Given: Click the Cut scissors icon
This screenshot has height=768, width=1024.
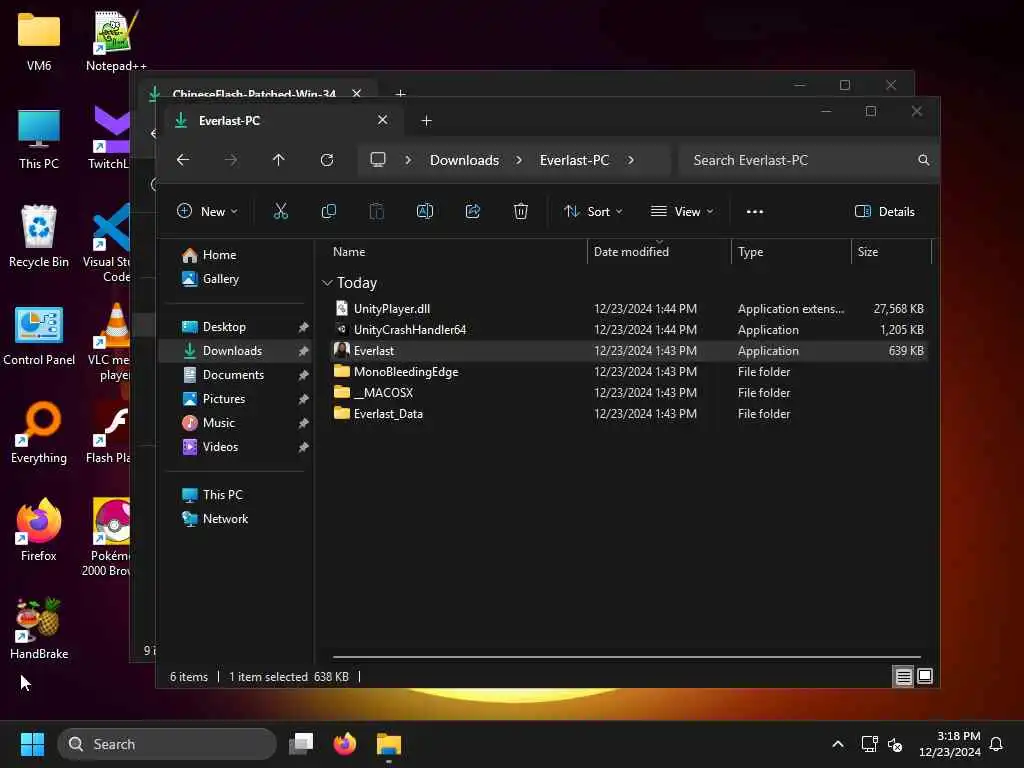Looking at the screenshot, I should (280, 211).
